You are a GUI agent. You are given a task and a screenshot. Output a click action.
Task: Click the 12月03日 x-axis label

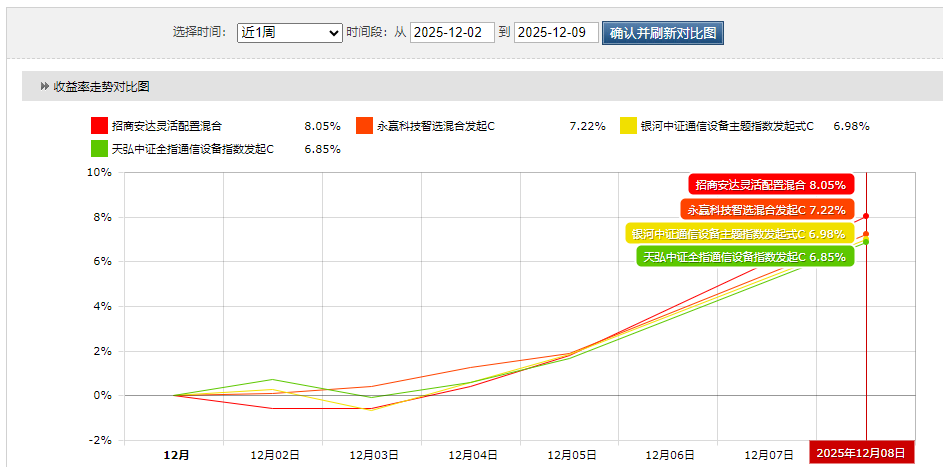click(x=374, y=455)
